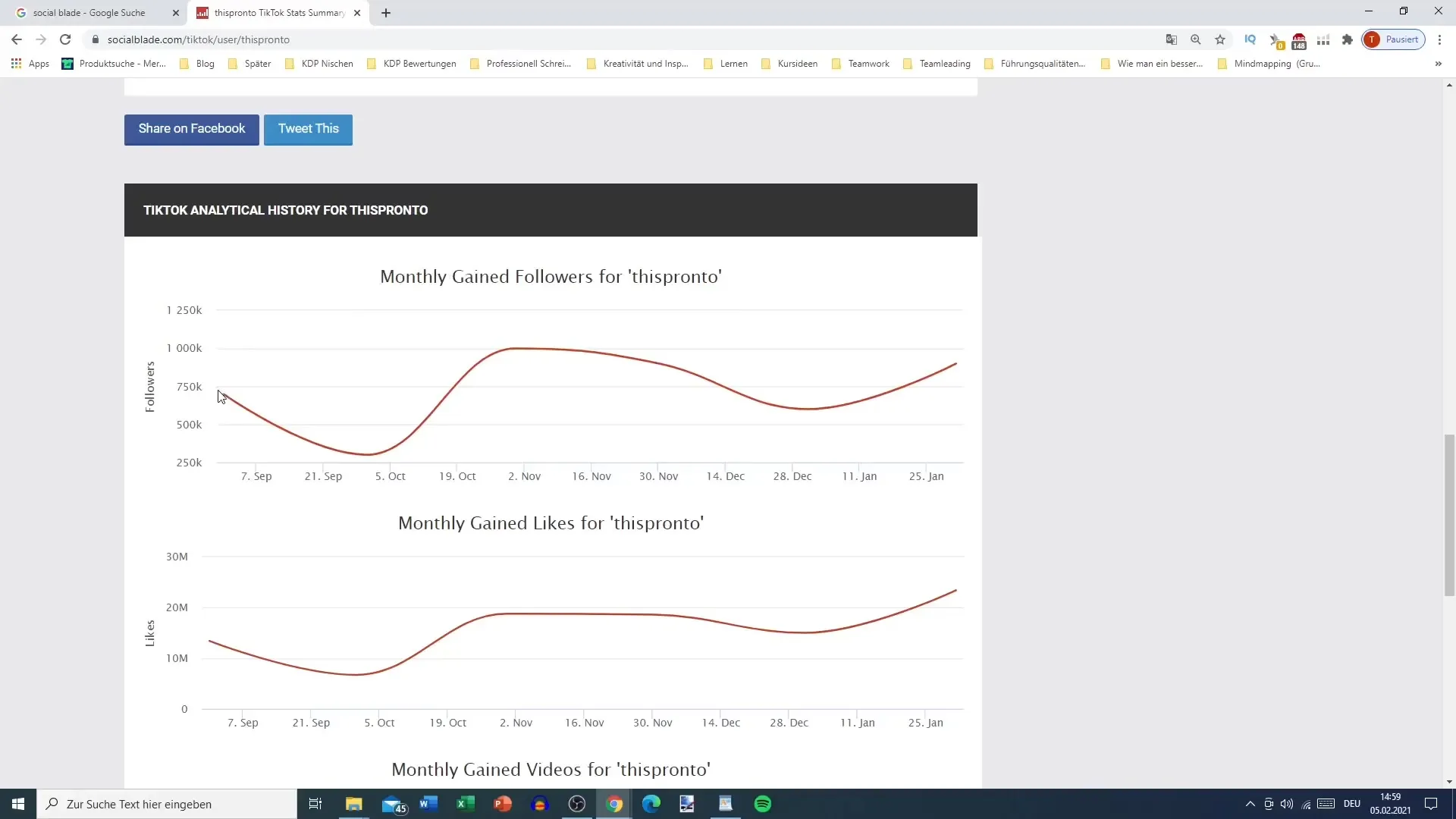The height and width of the screenshot is (819, 1456).
Task: Open the Kursideen bookmark folder
Action: (x=789, y=64)
